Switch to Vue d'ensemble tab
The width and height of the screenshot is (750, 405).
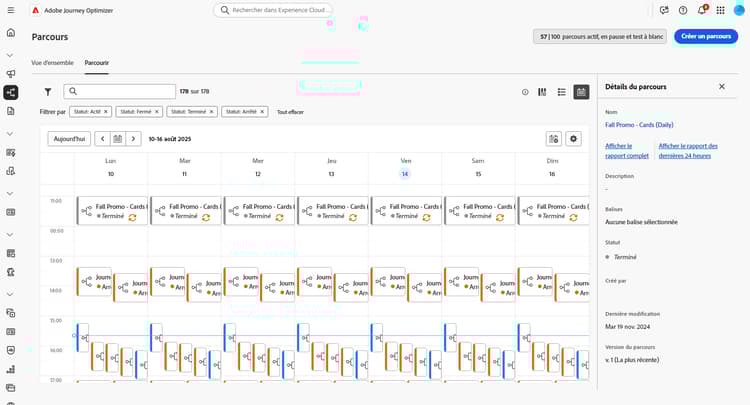(53, 63)
